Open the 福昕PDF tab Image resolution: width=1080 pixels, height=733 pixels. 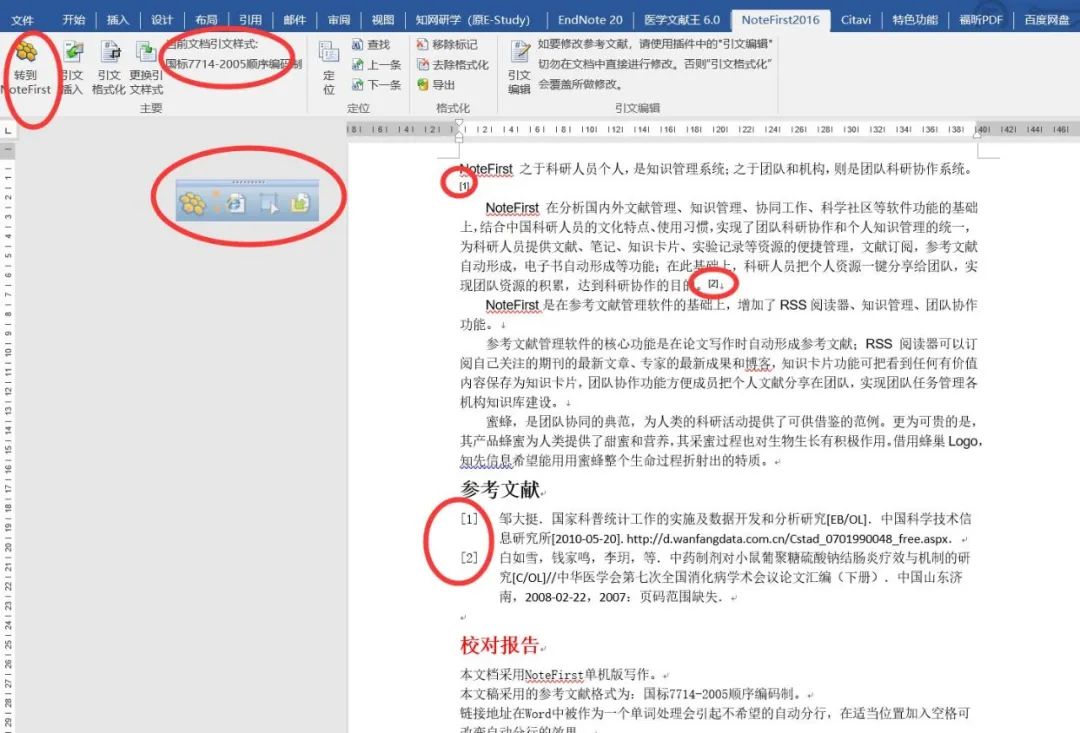981,20
